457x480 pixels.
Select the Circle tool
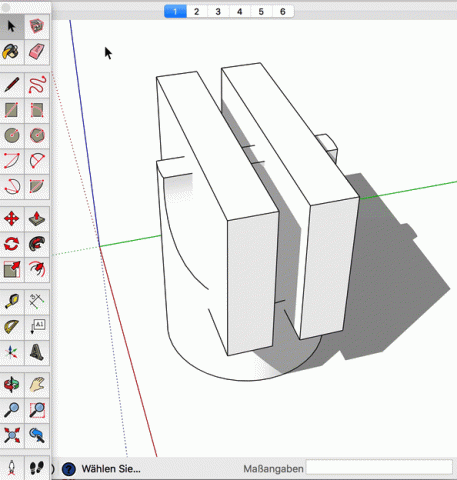pyautogui.click(x=12, y=136)
